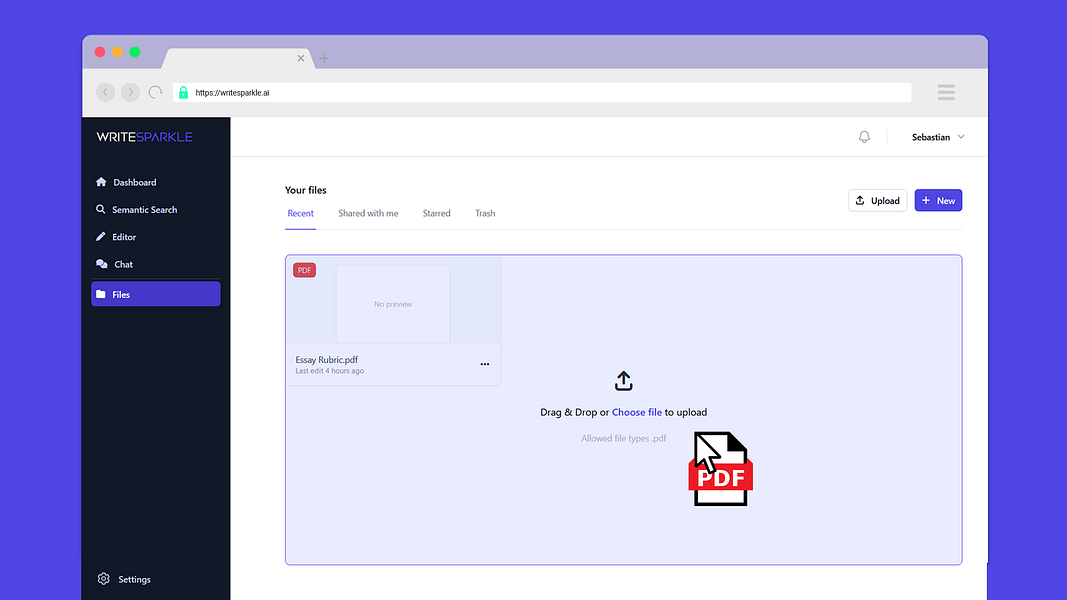Switch to the Trash tab

[x=485, y=214]
